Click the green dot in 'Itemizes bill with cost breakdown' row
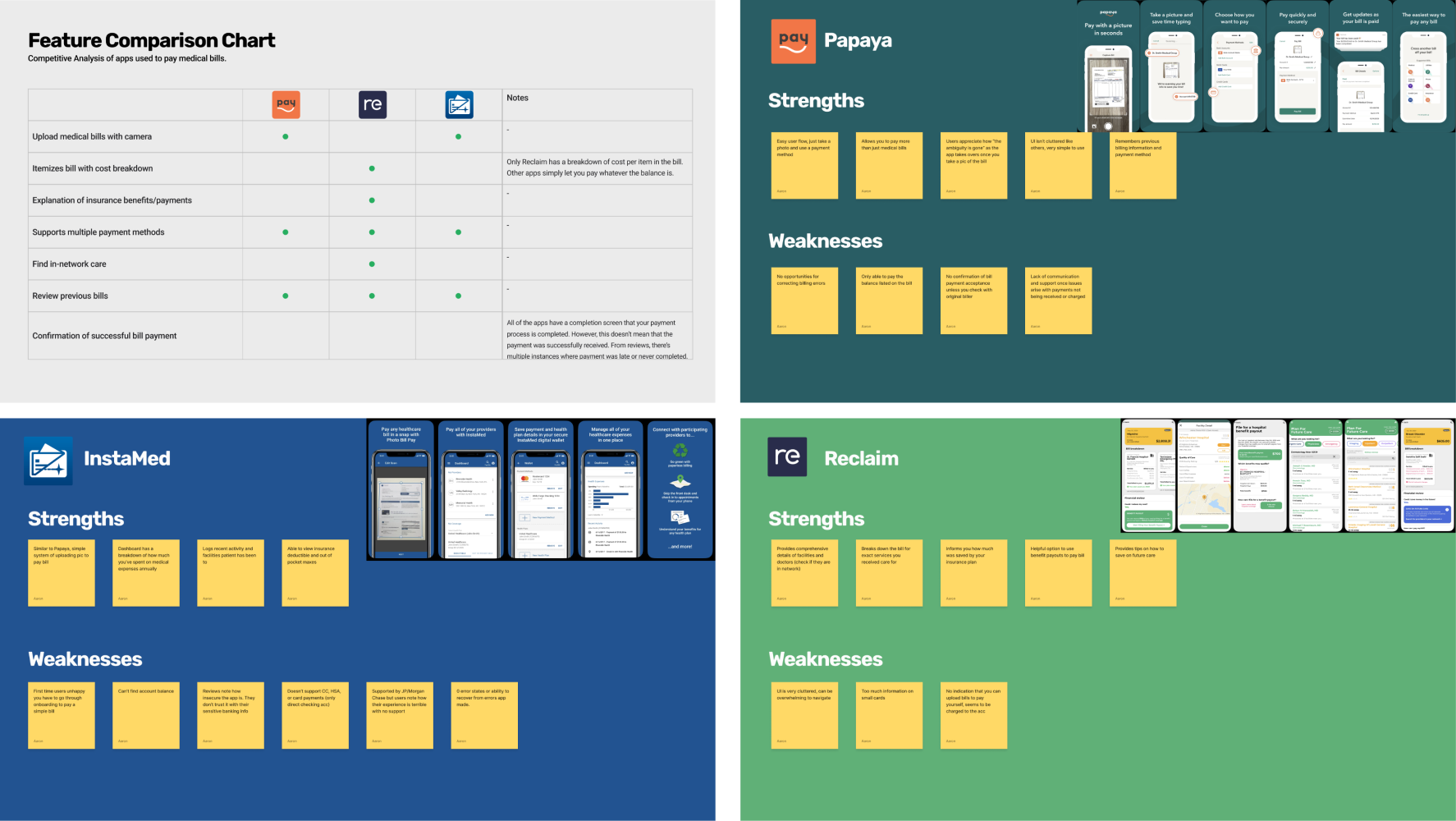The width and height of the screenshot is (1456, 821). point(372,168)
